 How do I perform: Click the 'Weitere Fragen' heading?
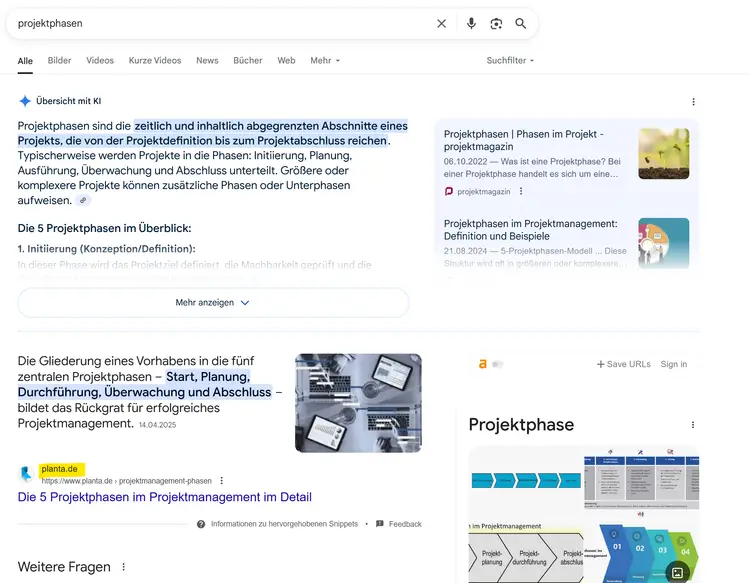(x=64, y=567)
